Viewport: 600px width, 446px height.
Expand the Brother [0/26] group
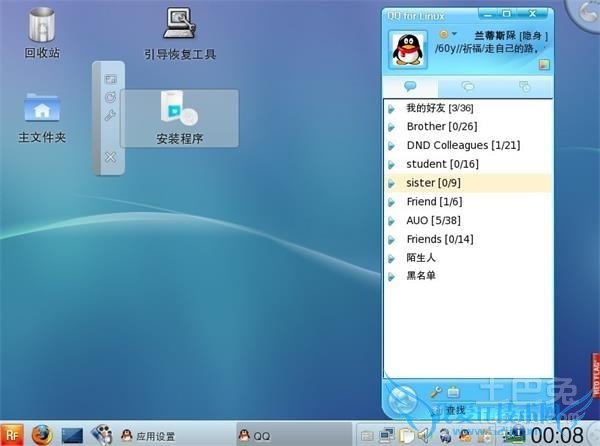(391, 127)
